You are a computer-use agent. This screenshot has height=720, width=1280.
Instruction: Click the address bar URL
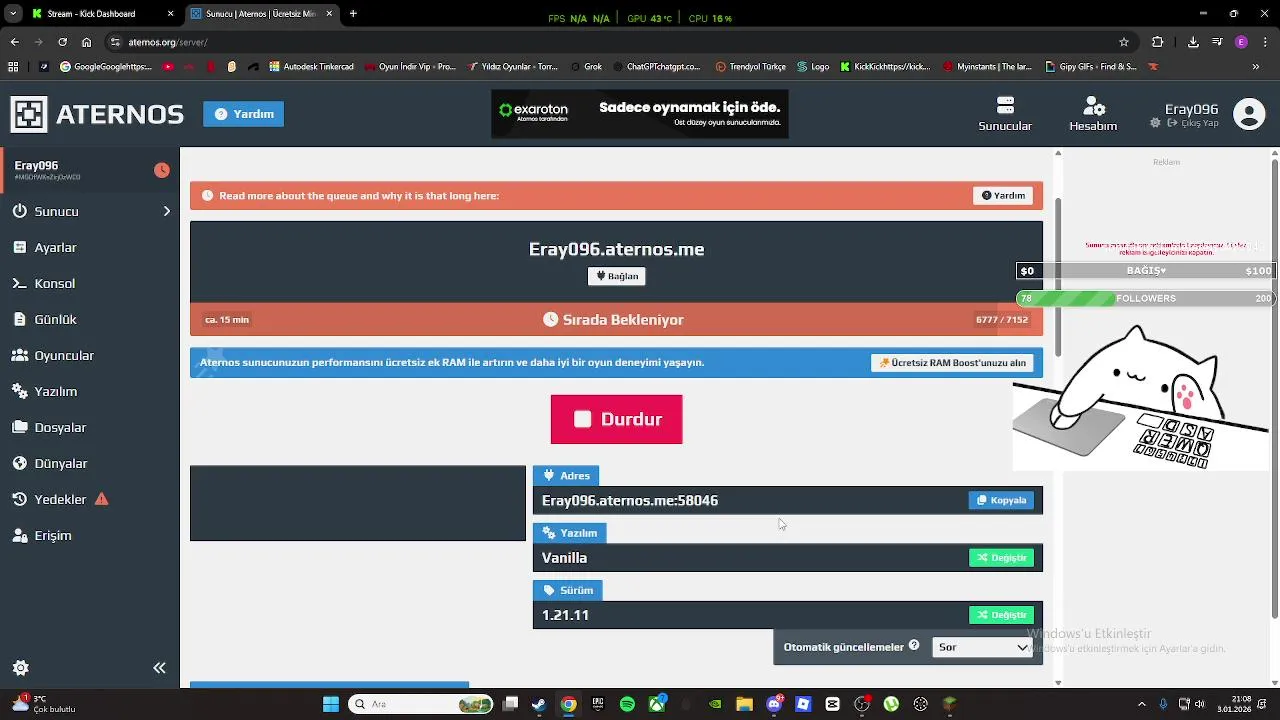click(x=168, y=42)
